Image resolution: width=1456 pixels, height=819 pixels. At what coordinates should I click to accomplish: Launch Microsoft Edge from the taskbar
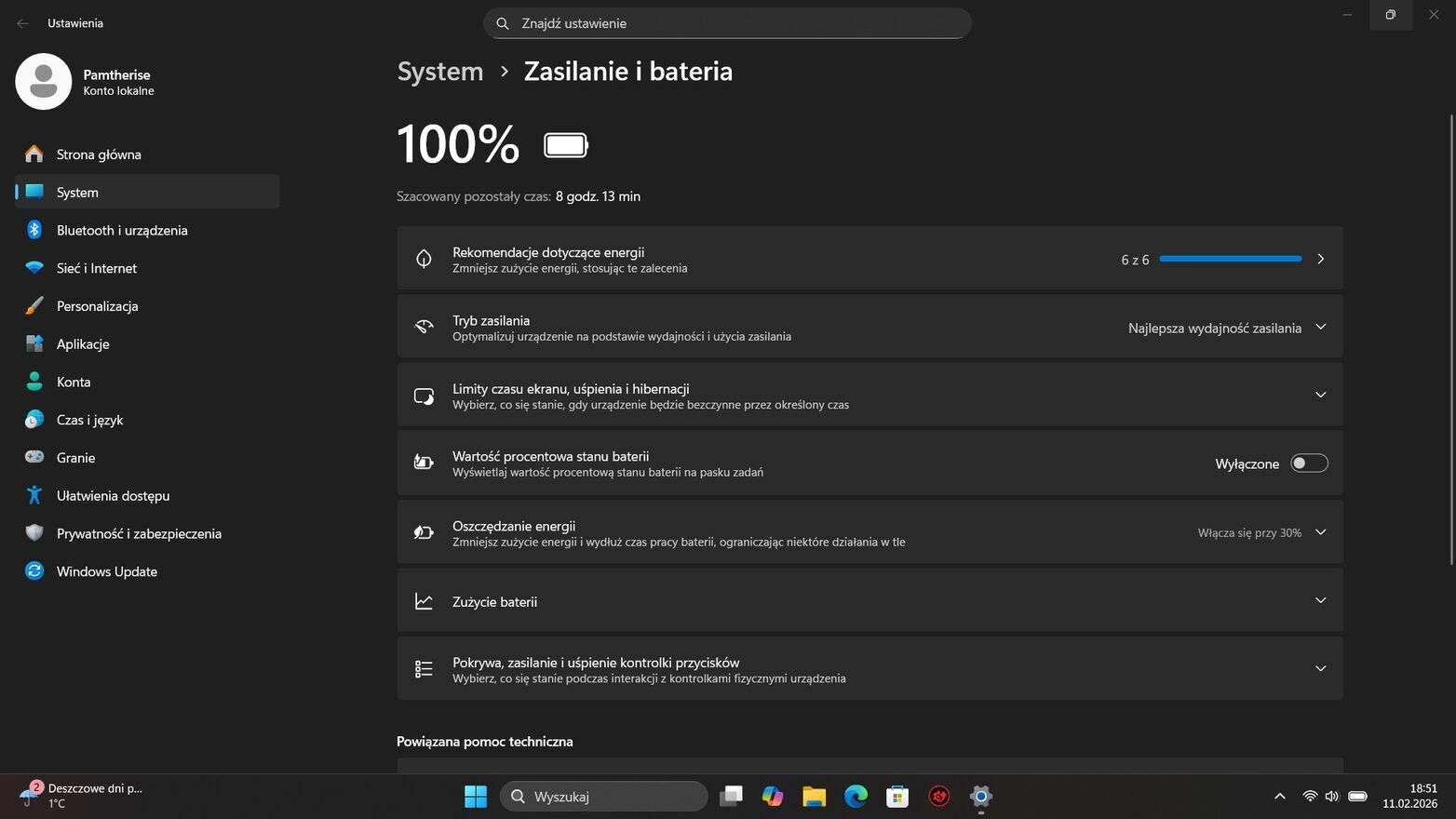[856, 797]
